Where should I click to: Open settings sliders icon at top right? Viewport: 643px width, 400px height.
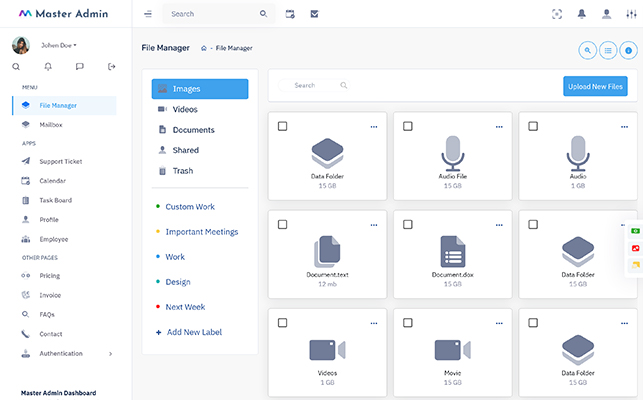630,14
